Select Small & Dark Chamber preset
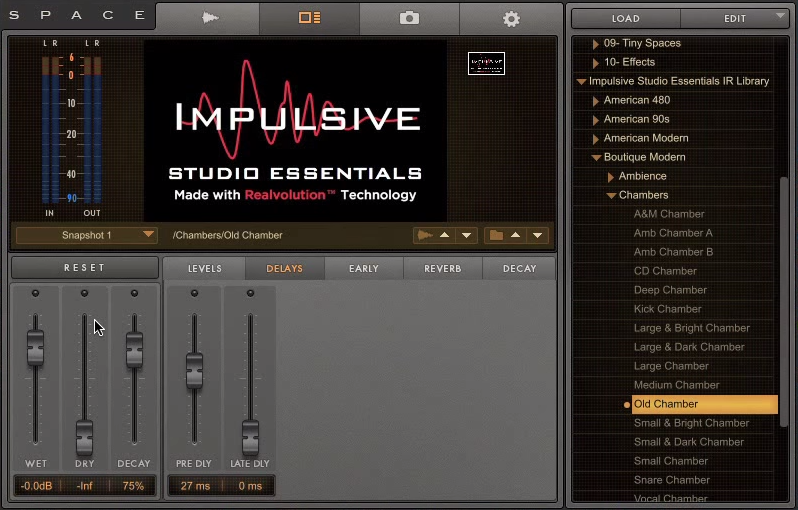The width and height of the screenshot is (798, 510). [689, 442]
